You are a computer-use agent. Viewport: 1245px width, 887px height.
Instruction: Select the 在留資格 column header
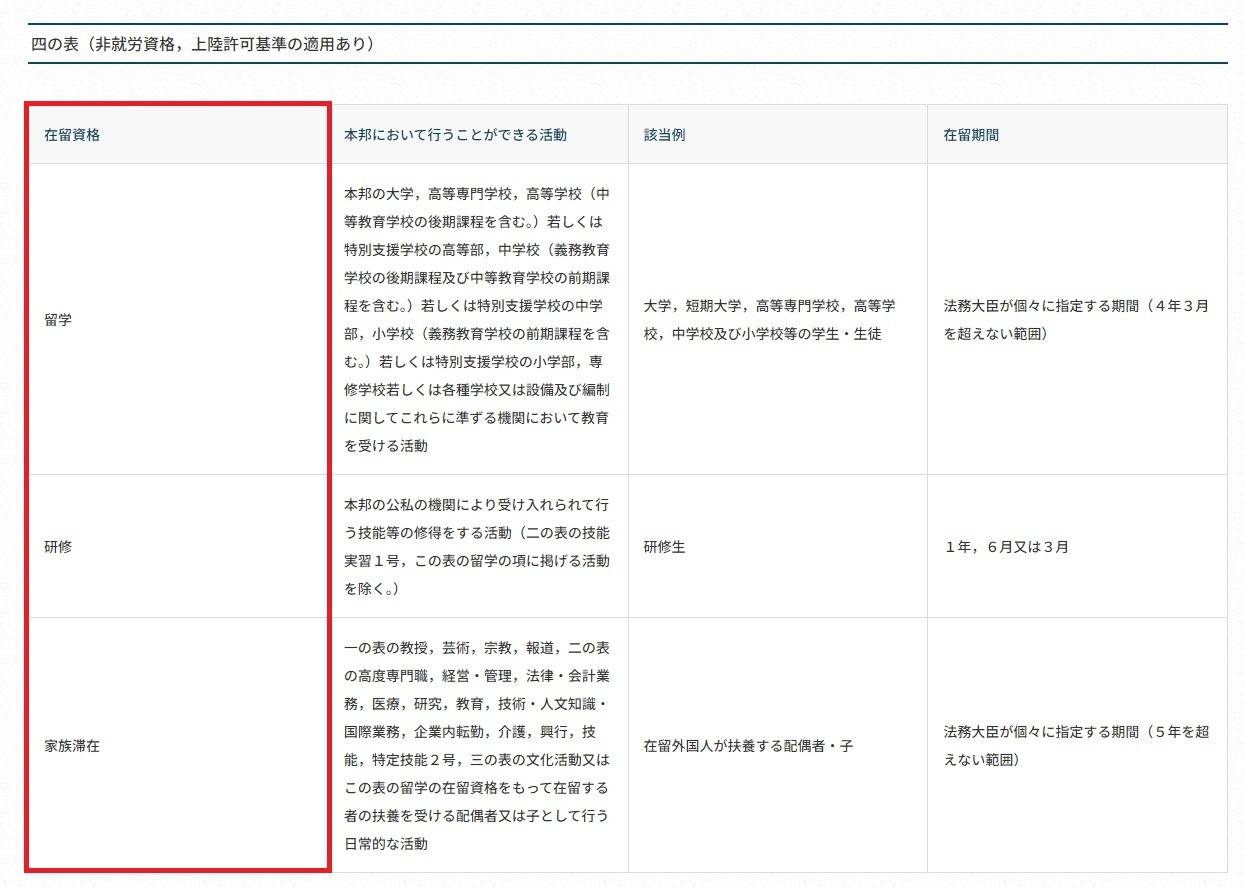(72, 135)
